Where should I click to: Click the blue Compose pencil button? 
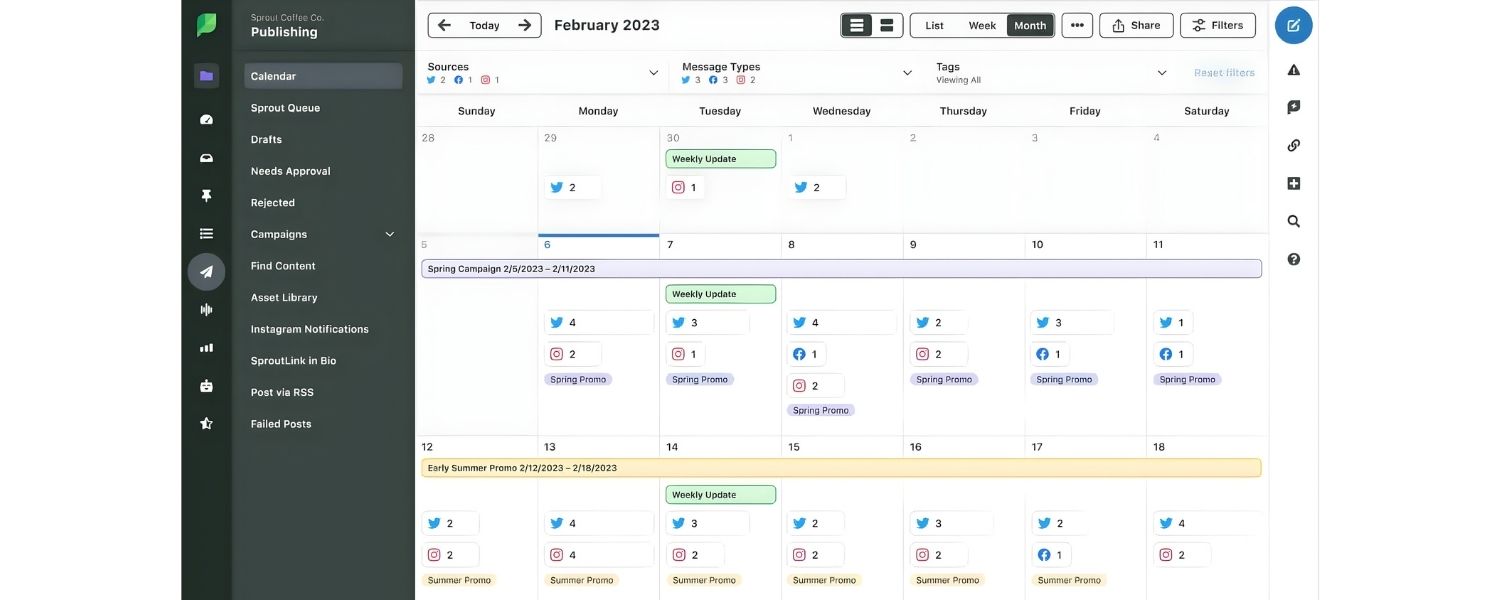click(1293, 25)
